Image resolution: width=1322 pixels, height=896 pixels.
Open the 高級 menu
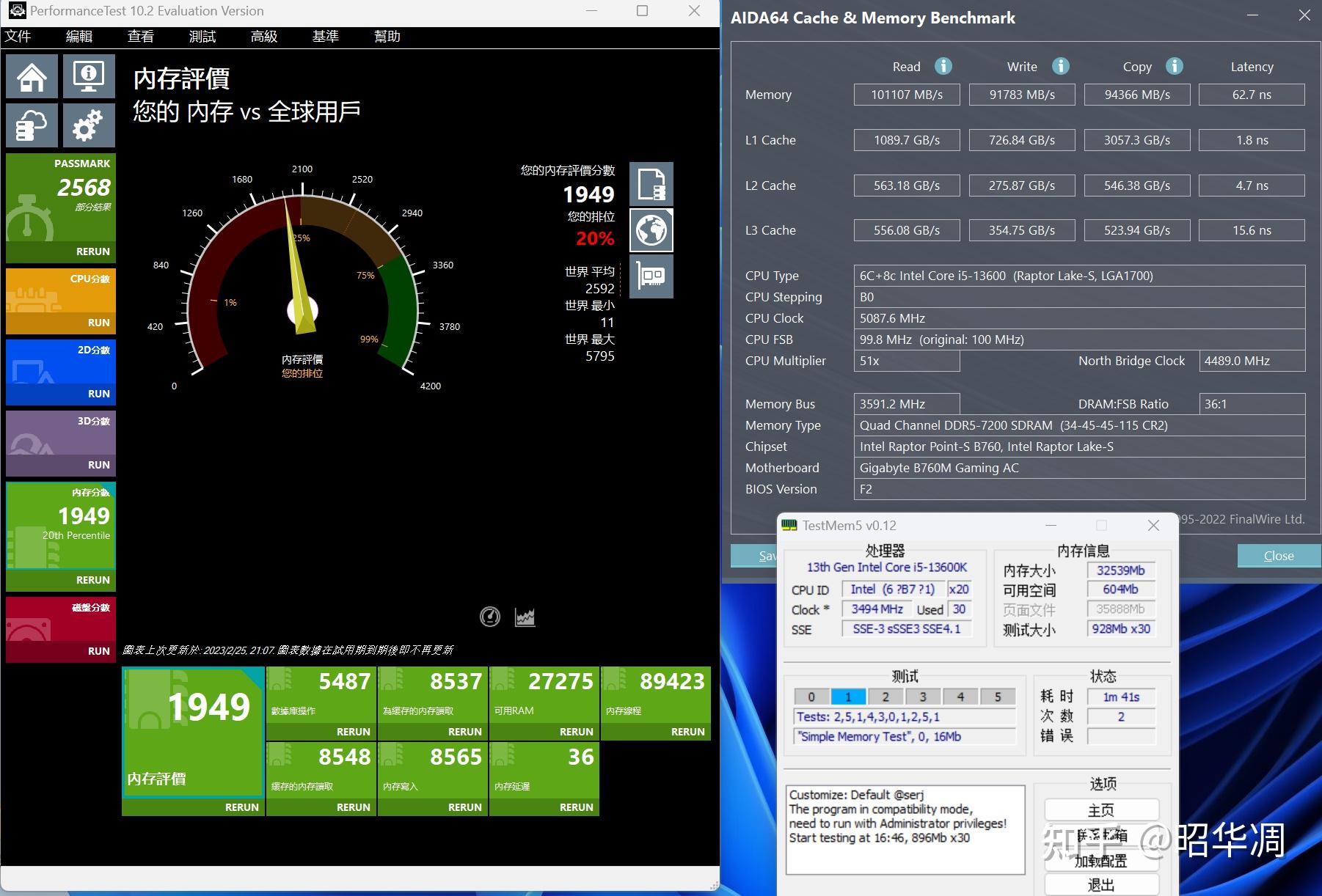pyautogui.click(x=264, y=37)
